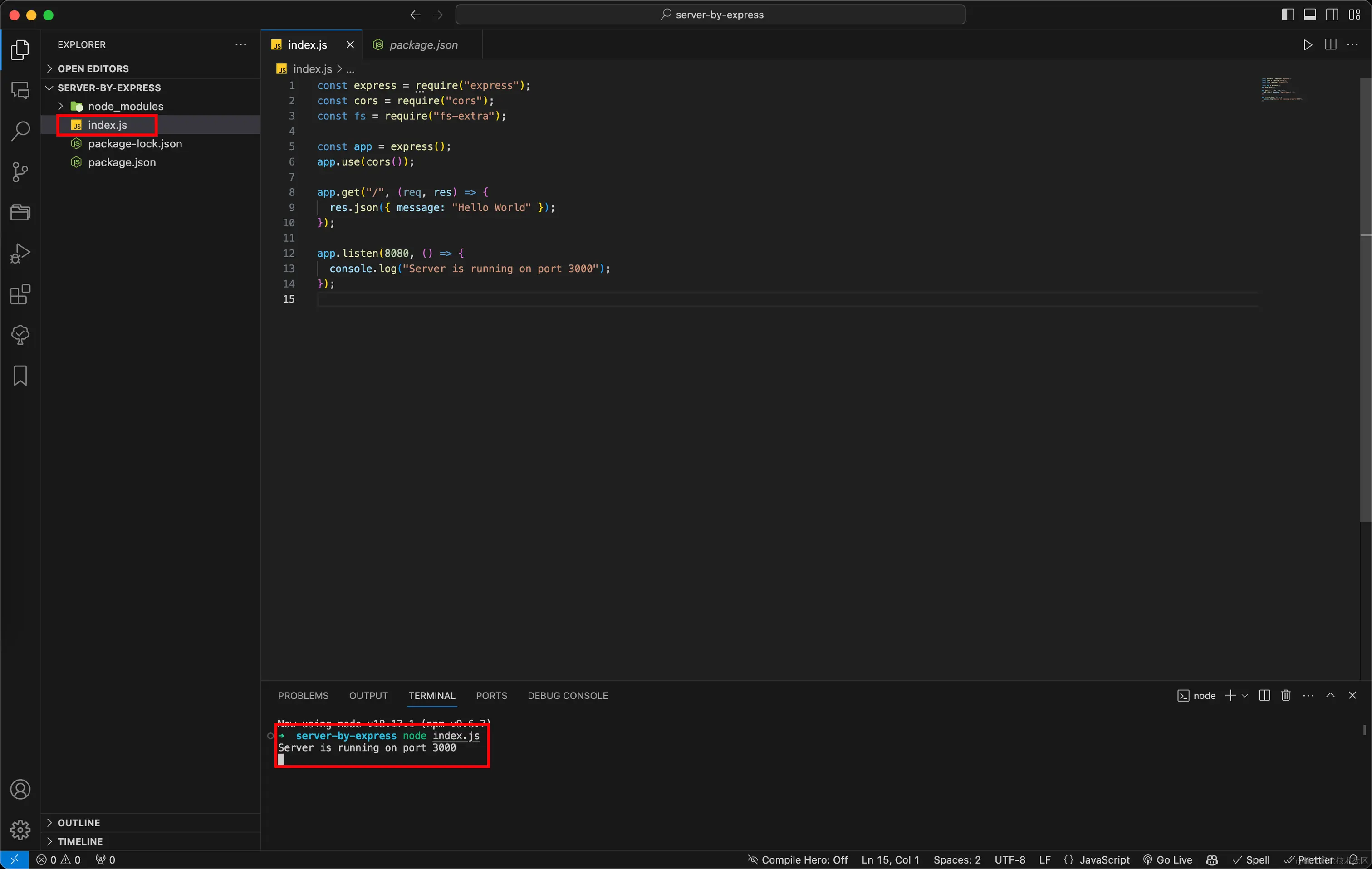Kill the terminal with trash icon
Screen dimensions: 1372x869
point(1286,695)
